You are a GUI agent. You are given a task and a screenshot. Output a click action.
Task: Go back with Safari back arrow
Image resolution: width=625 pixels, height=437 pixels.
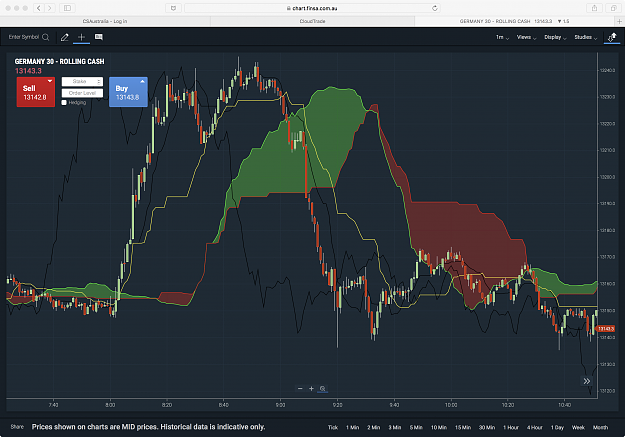[x=39, y=8]
